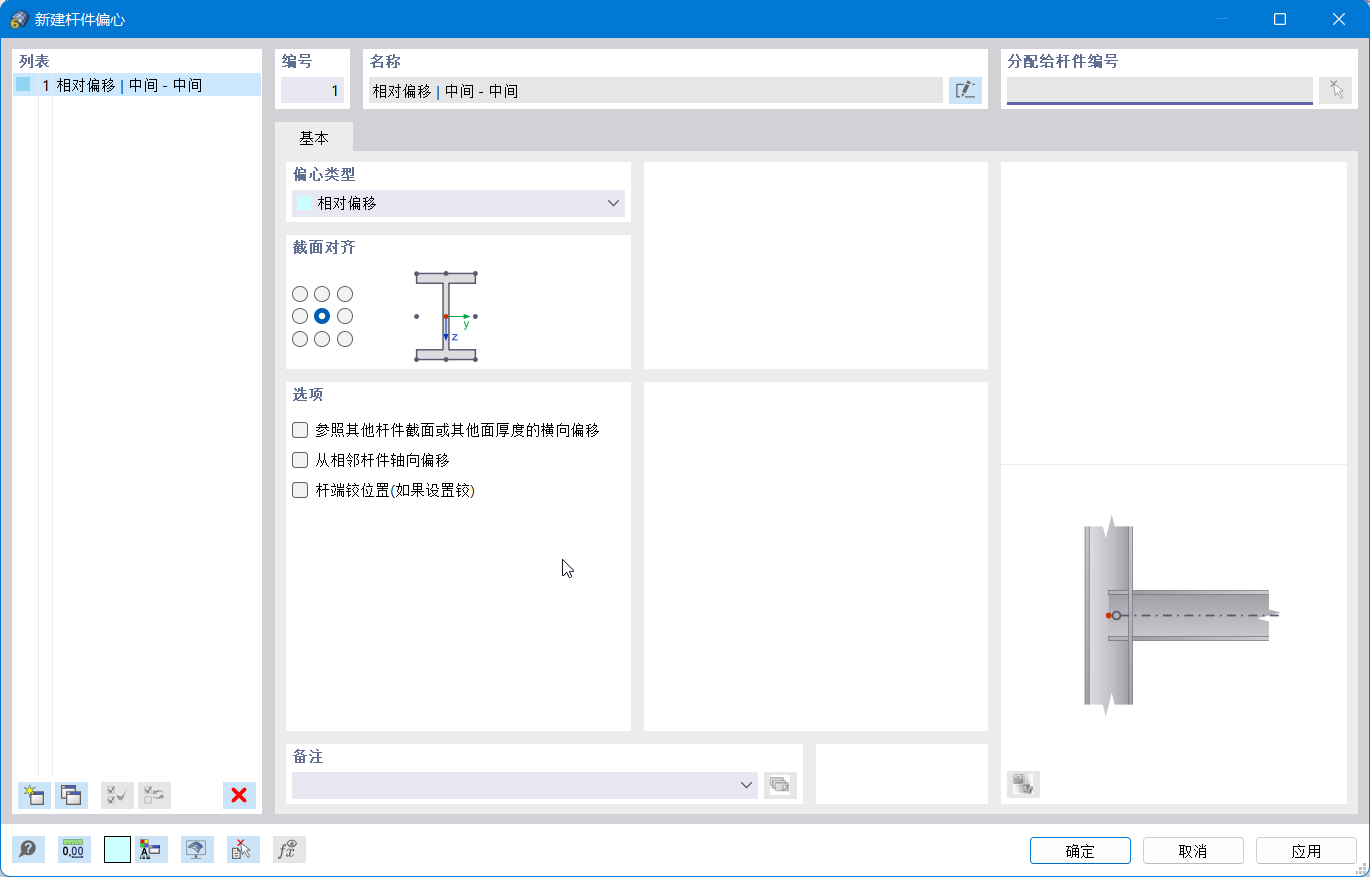Open the 偏心类型 dropdown

point(613,203)
